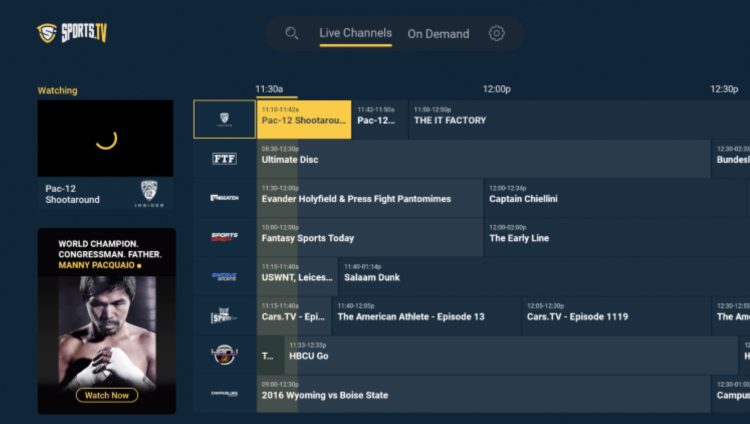
Task: Open the video player under Watching
Action: (x=106, y=138)
